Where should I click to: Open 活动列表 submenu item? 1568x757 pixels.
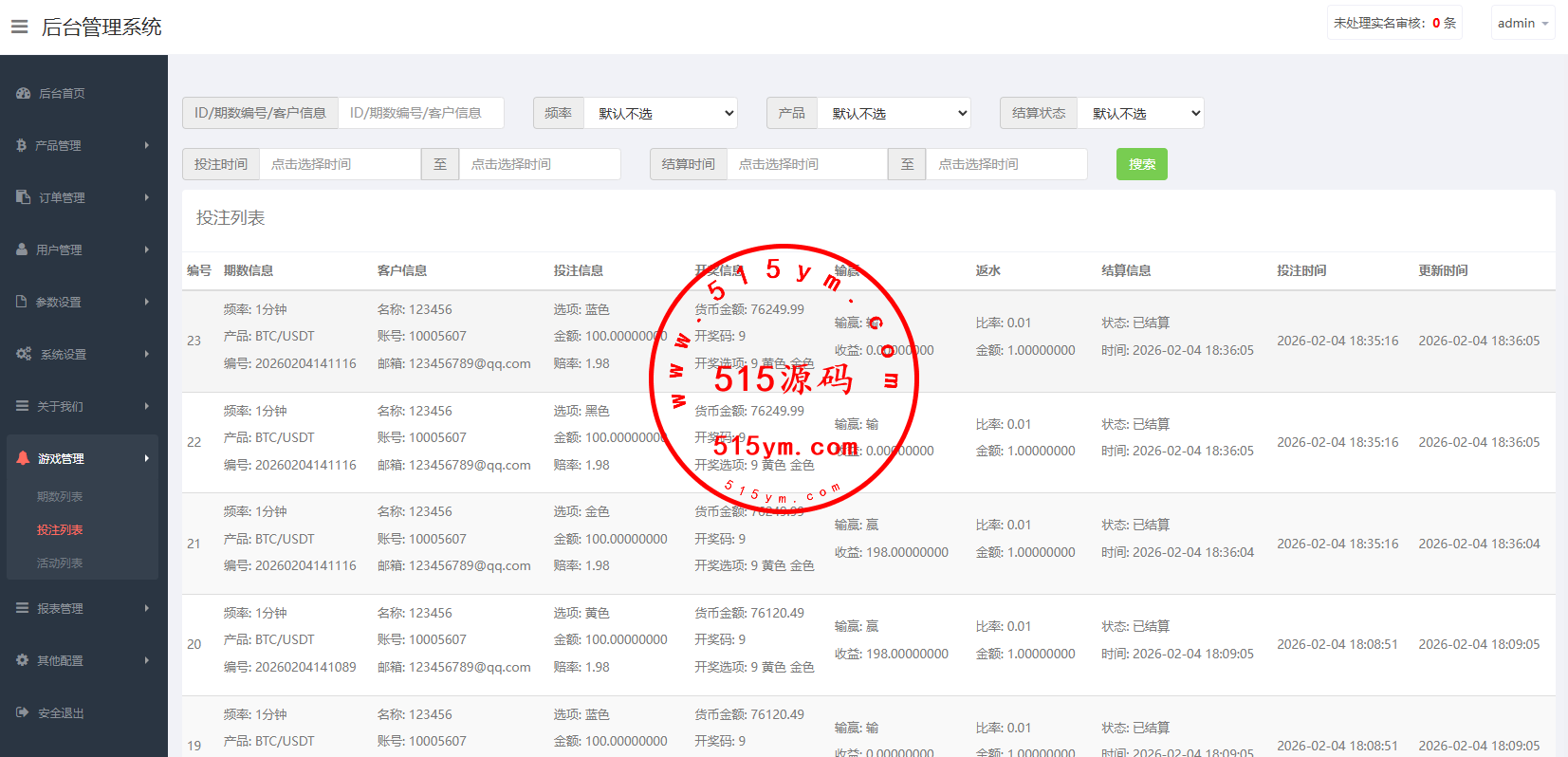click(x=60, y=563)
